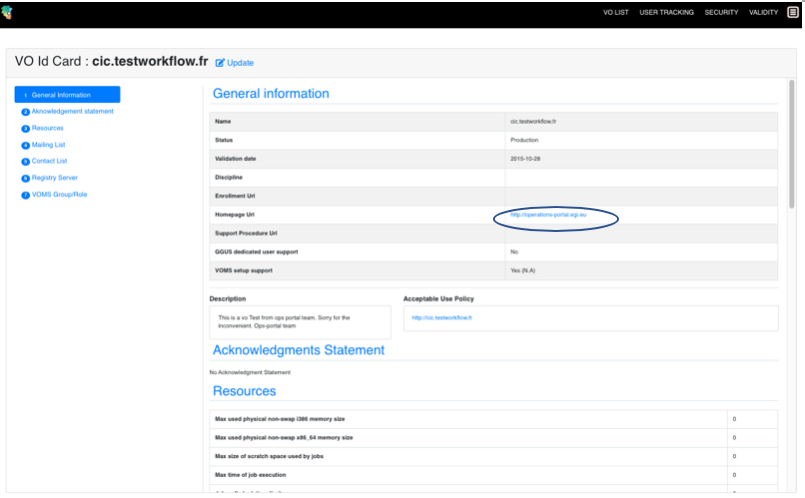
Task: Open the hamburger menu icon in navbar
Action: [793, 13]
